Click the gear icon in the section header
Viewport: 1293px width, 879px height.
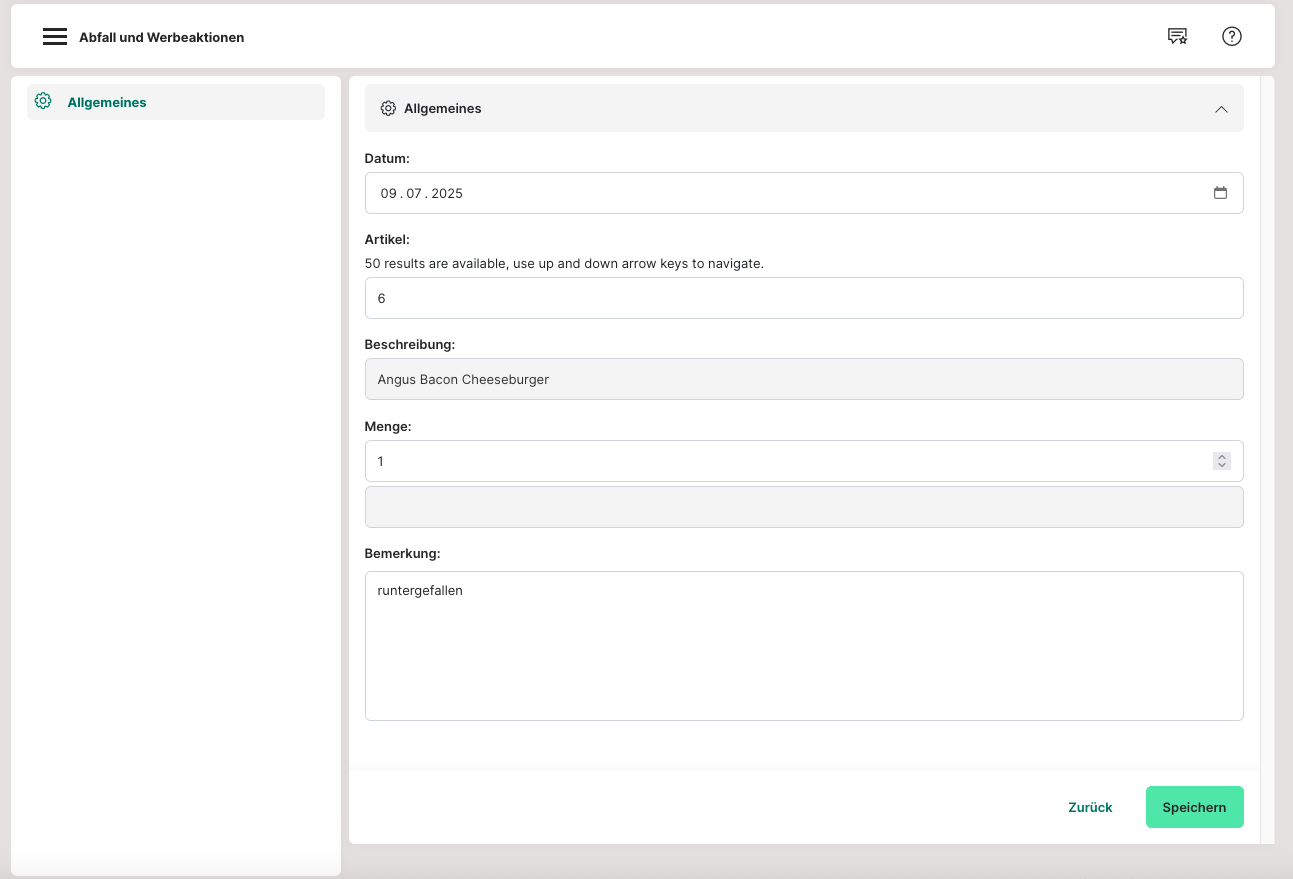coord(389,108)
